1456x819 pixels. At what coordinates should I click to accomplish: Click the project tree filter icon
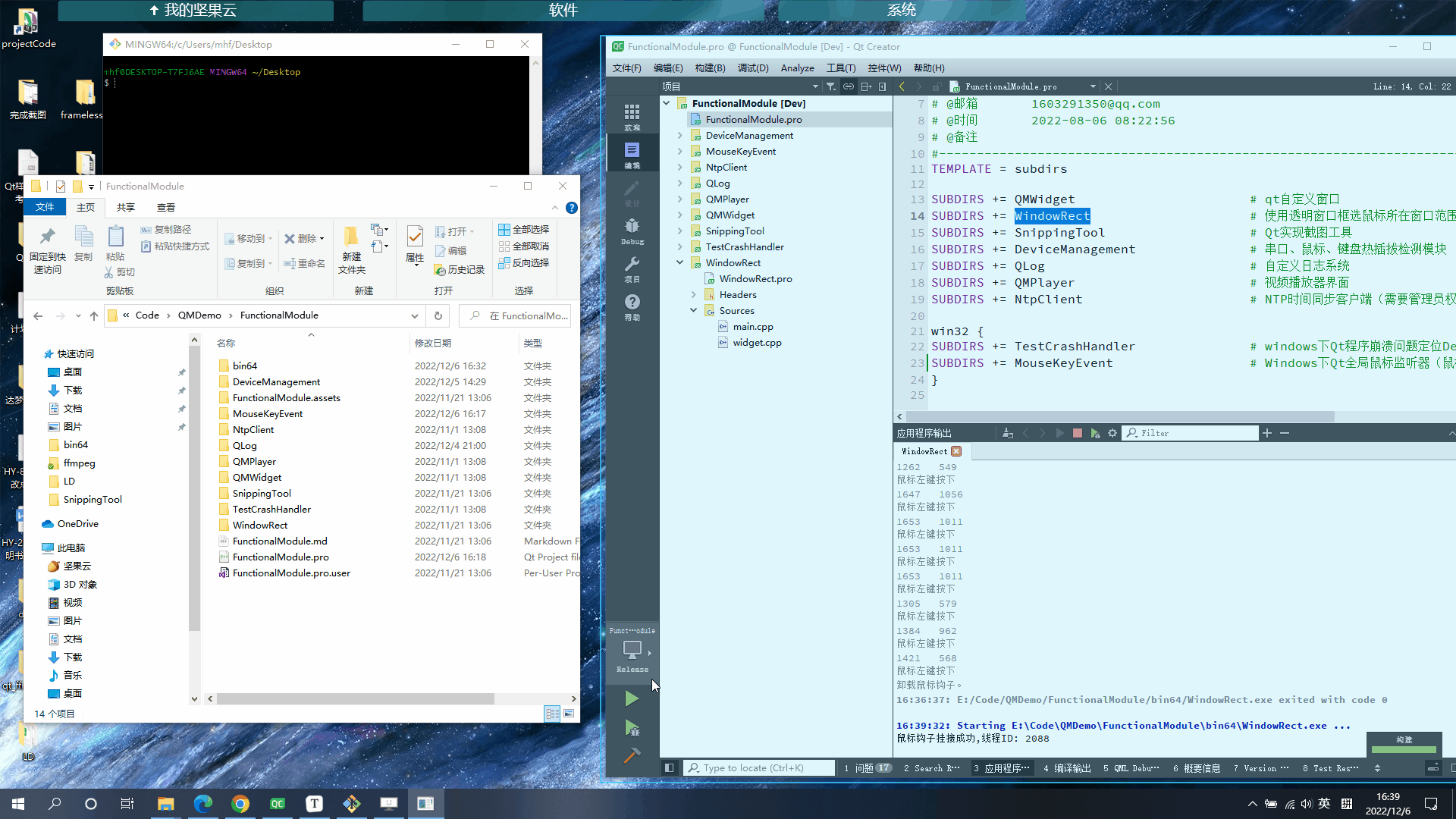(831, 86)
